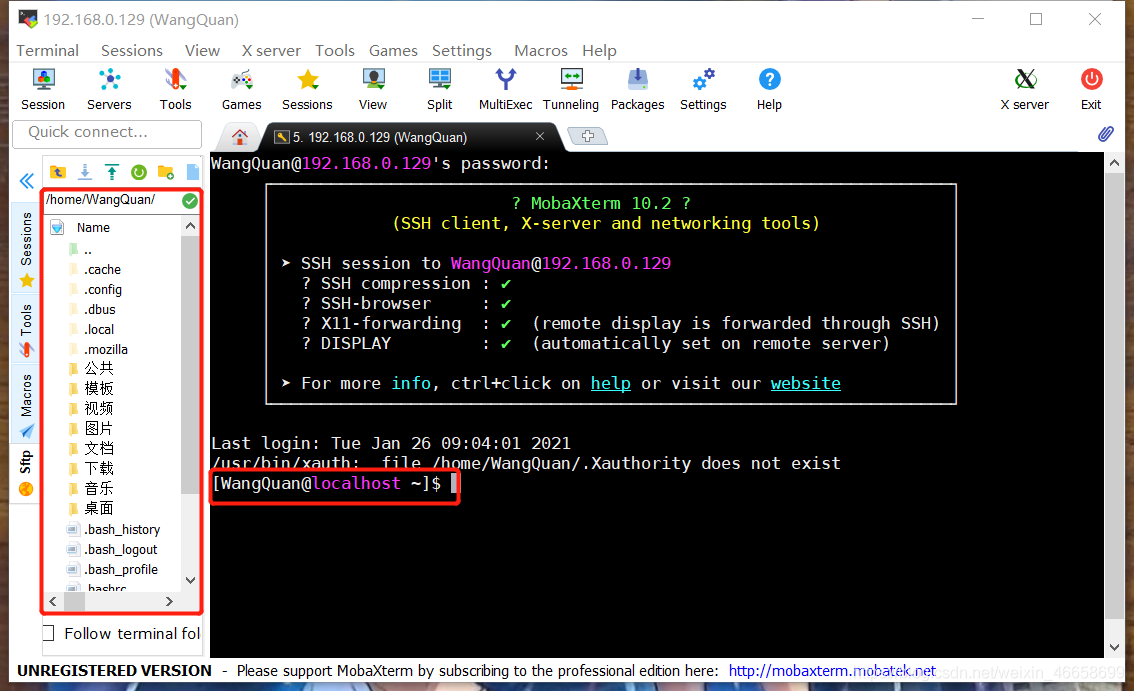1134x691 pixels.
Task: Click file list horizontal scroll-right arrow
Action: (169, 601)
